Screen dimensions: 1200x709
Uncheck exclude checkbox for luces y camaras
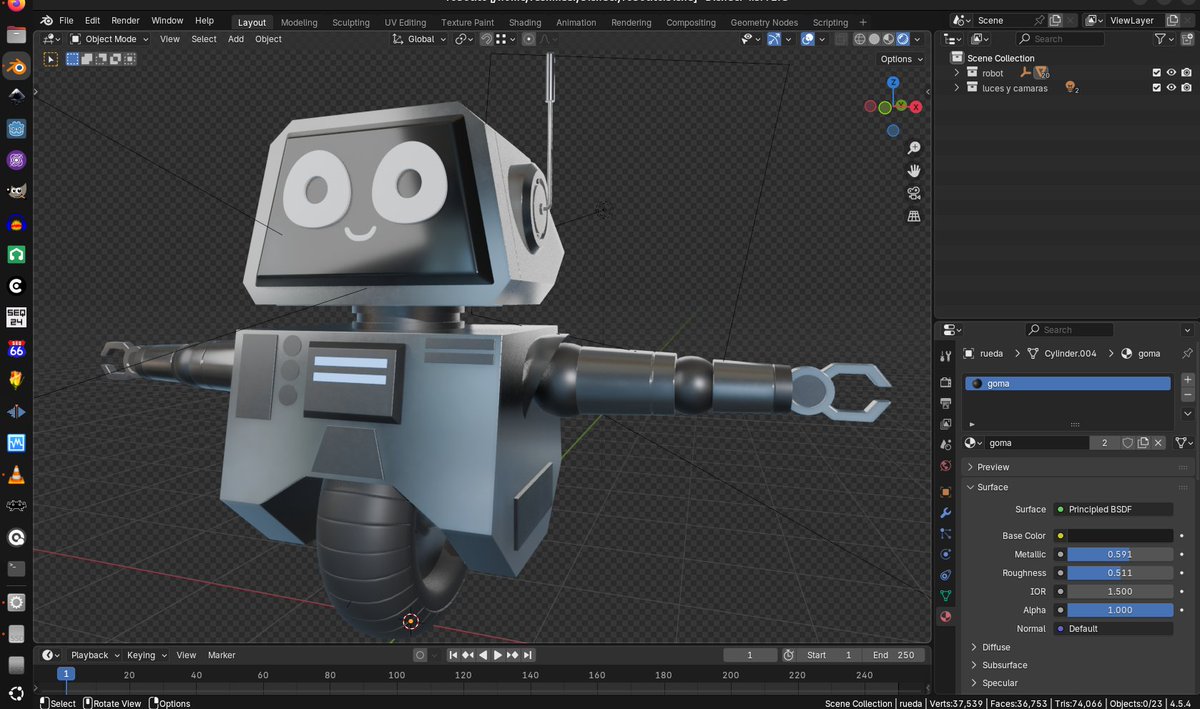point(1157,88)
